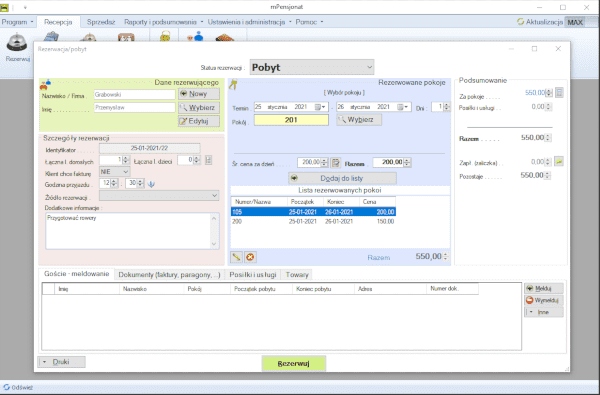Click the Nowy button

199,94
